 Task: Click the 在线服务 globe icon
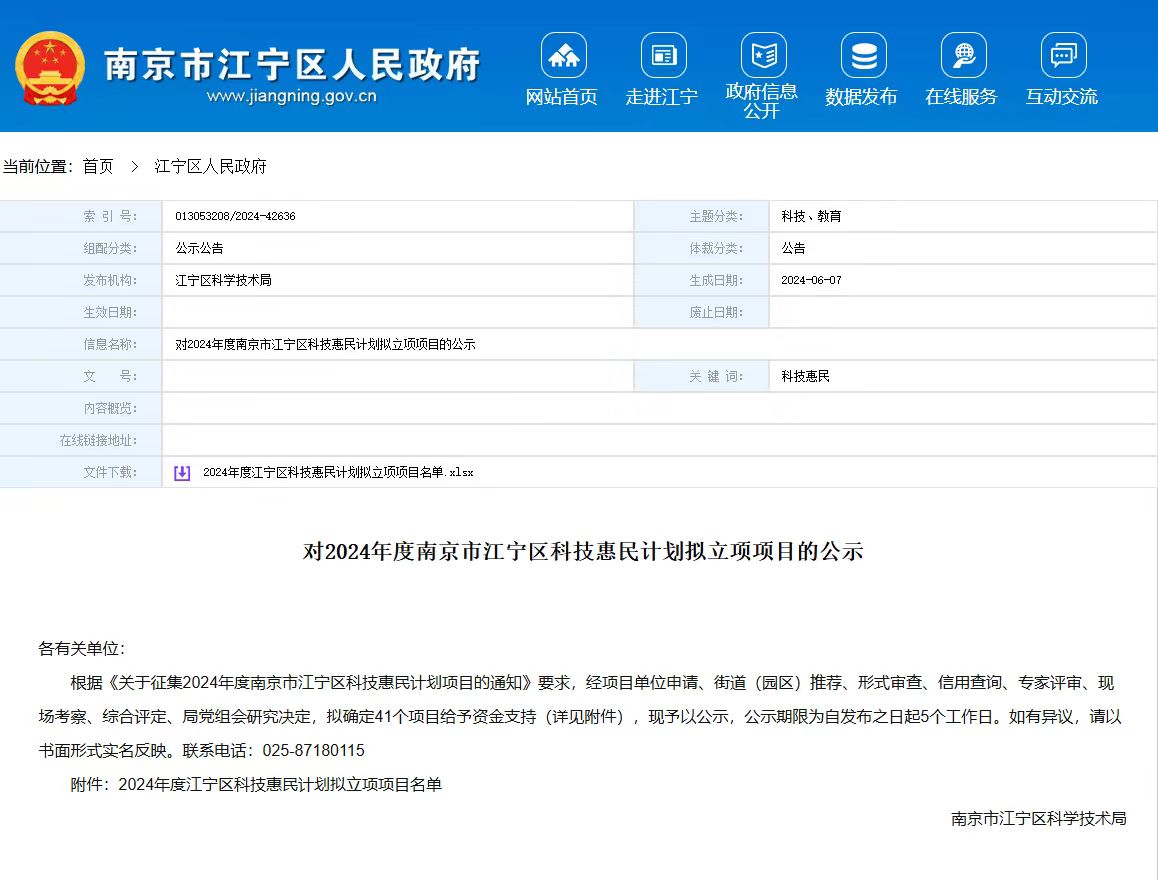[x=964, y=55]
